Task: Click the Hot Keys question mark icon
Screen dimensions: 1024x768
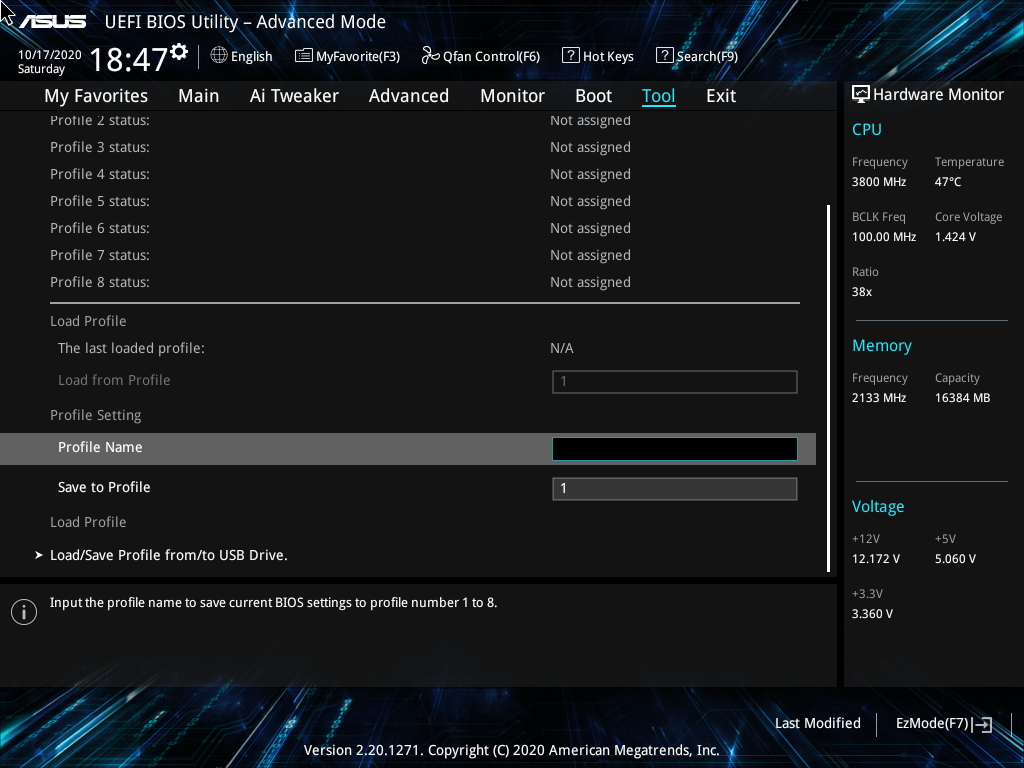Action: pyautogui.click(x=570, y=55)
